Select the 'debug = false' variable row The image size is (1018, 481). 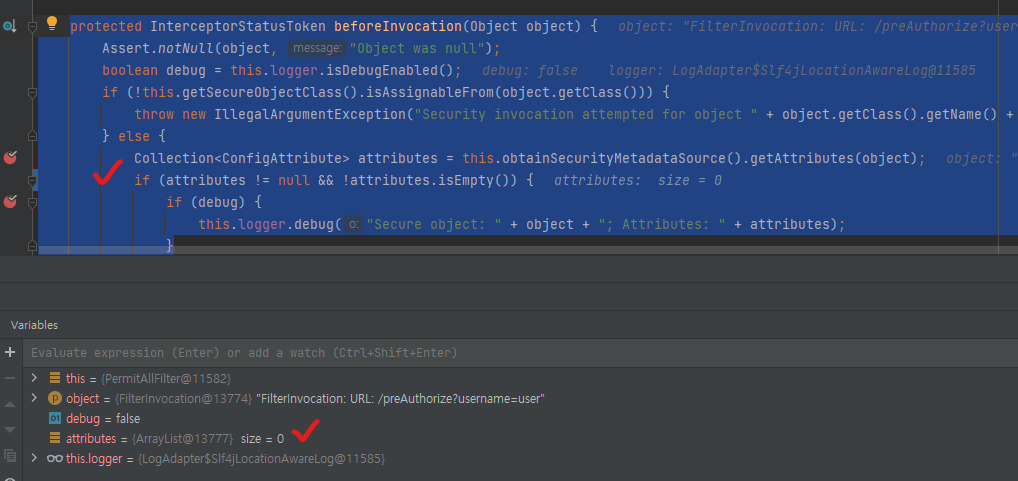click(x=521, y=419)
